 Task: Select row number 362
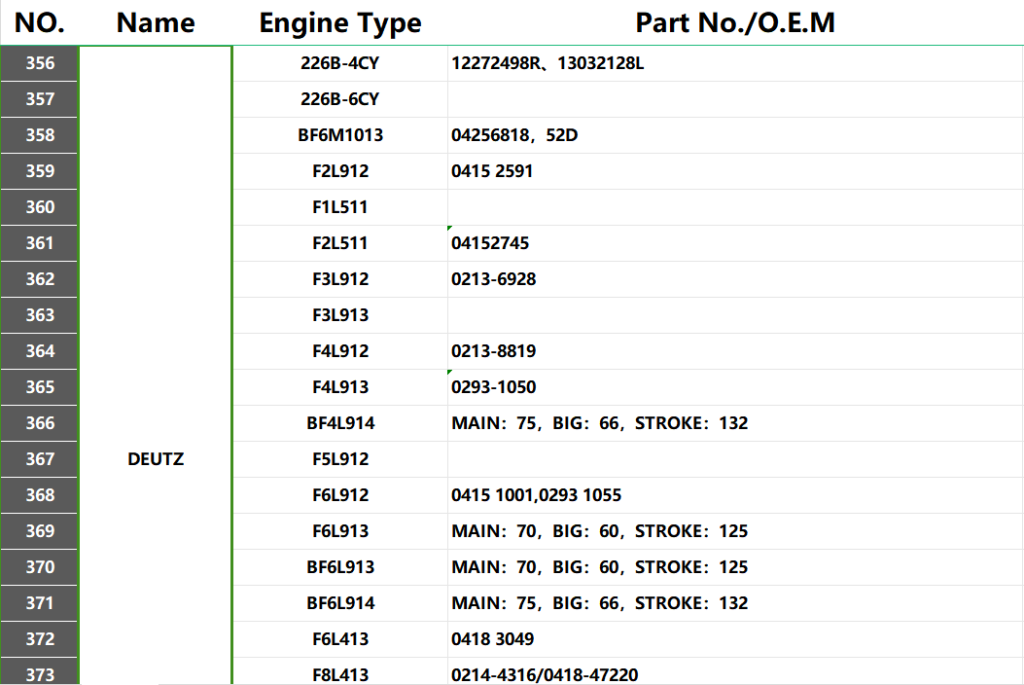click(x=40, y=279)
